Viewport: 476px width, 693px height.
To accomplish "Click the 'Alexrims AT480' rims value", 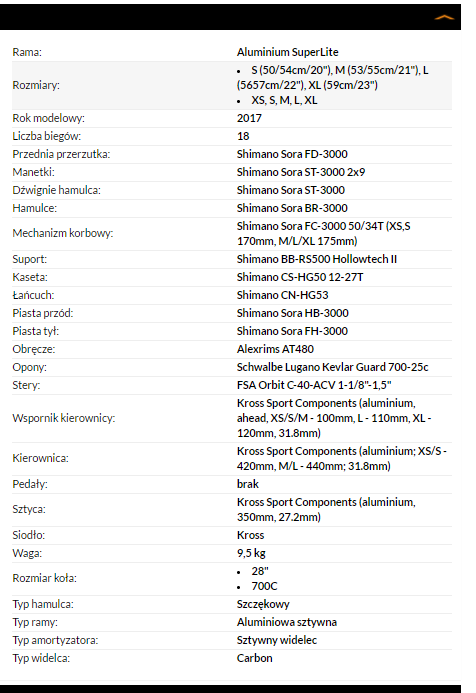I will coord(275,349).
